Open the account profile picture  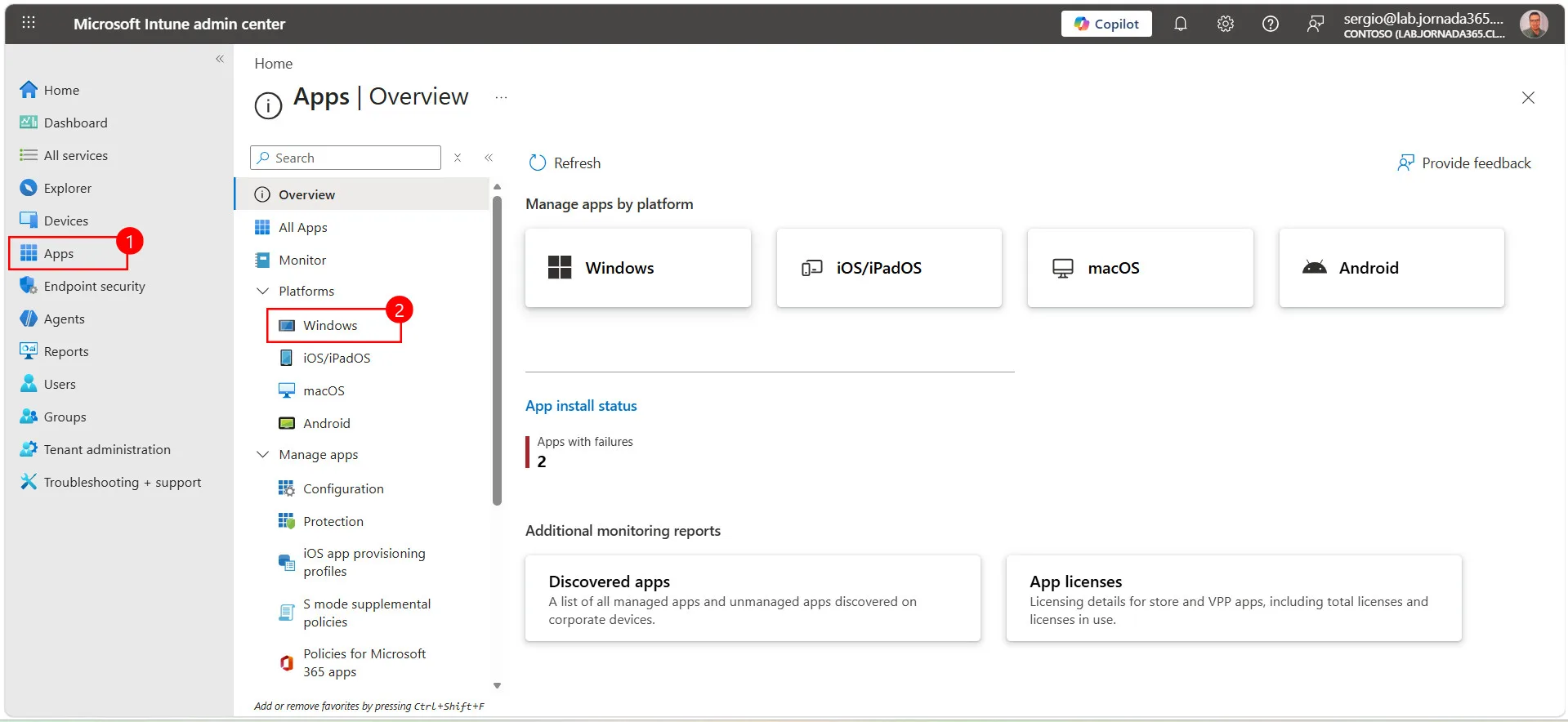1534,24
